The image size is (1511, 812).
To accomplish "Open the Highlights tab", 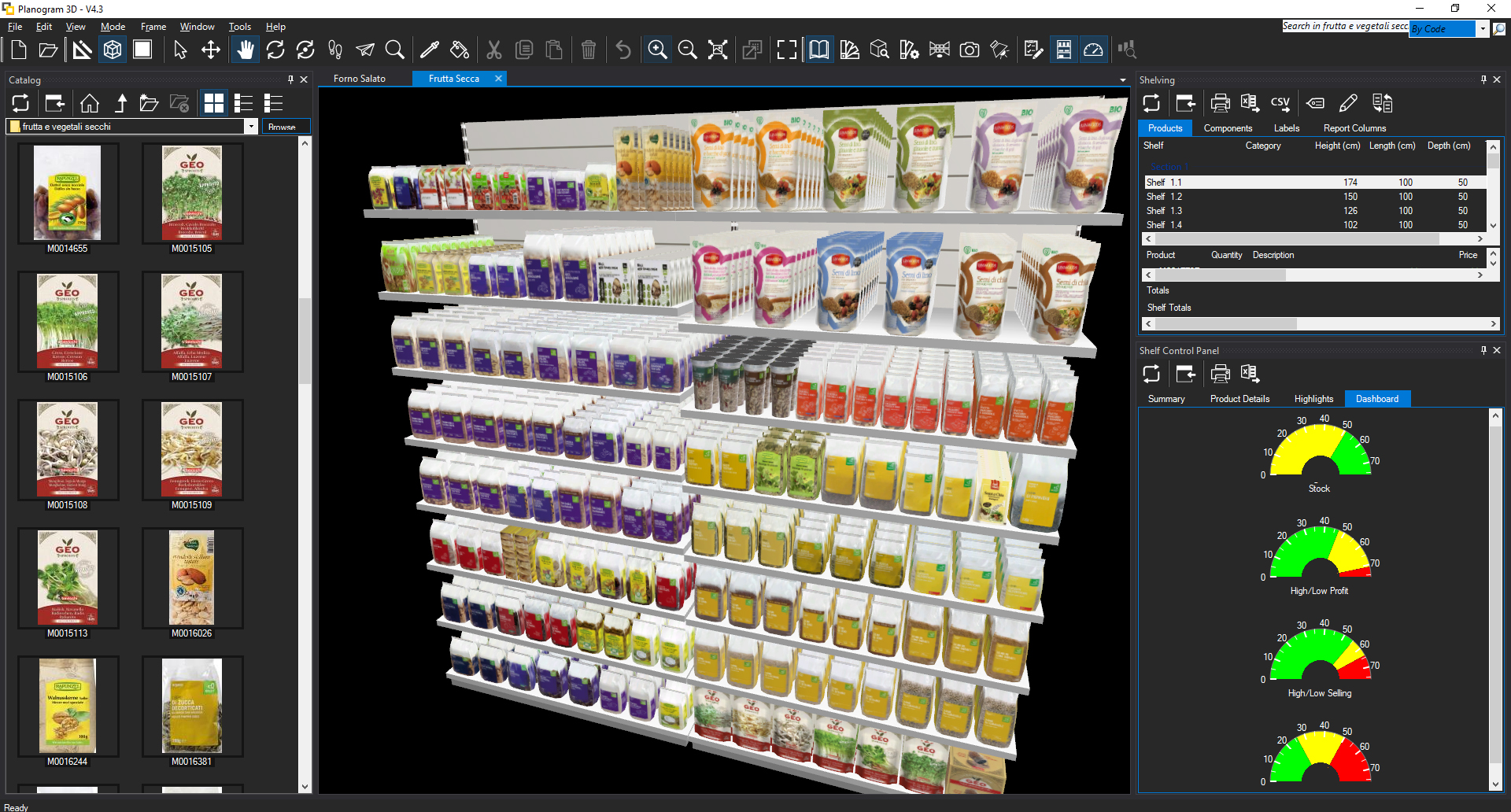I will (x=1313, y=399).
